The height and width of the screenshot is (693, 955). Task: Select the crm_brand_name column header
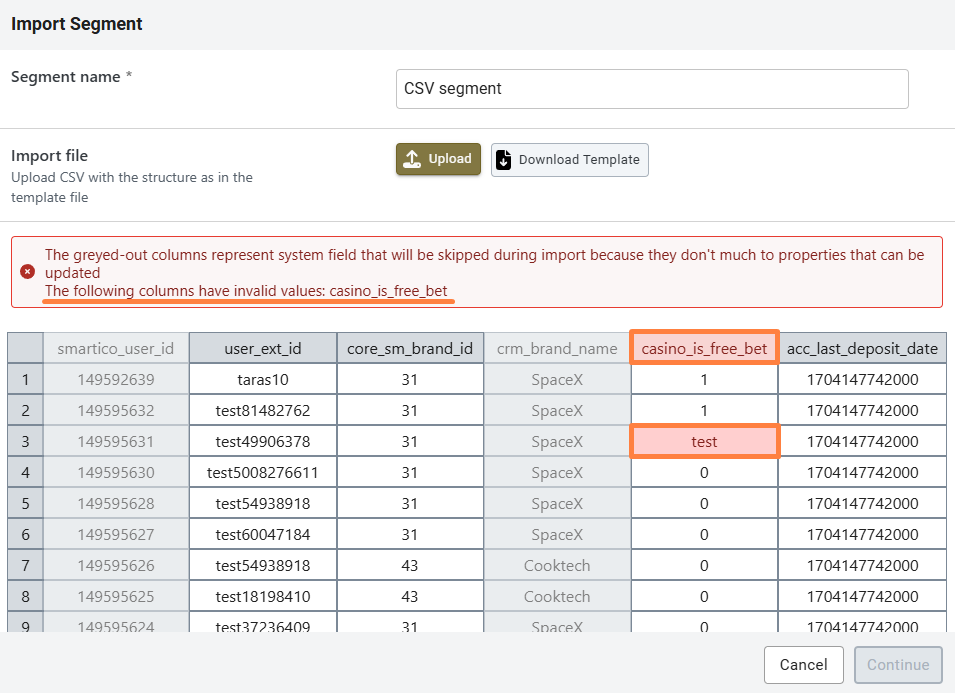point(557,348)
